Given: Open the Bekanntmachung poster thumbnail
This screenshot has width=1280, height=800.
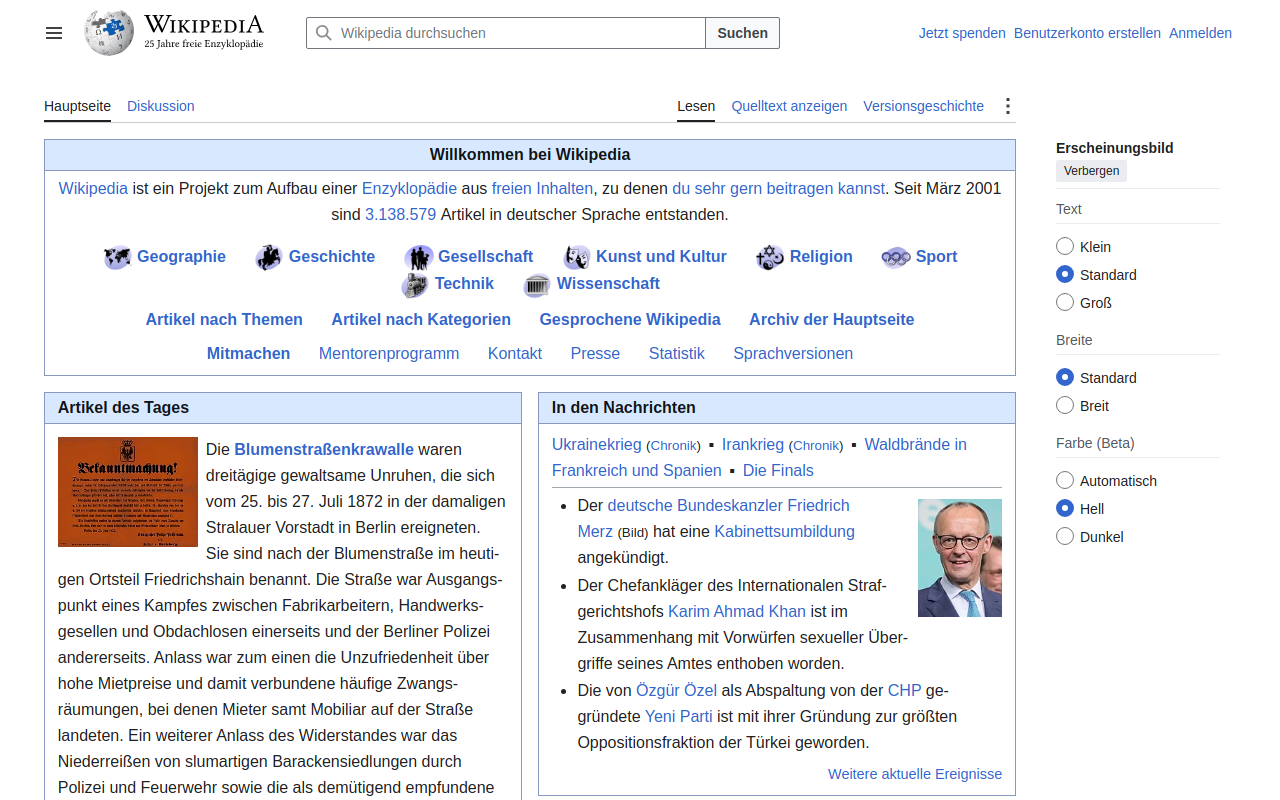Looking at the screenshot, I should [x=128, y=492].
